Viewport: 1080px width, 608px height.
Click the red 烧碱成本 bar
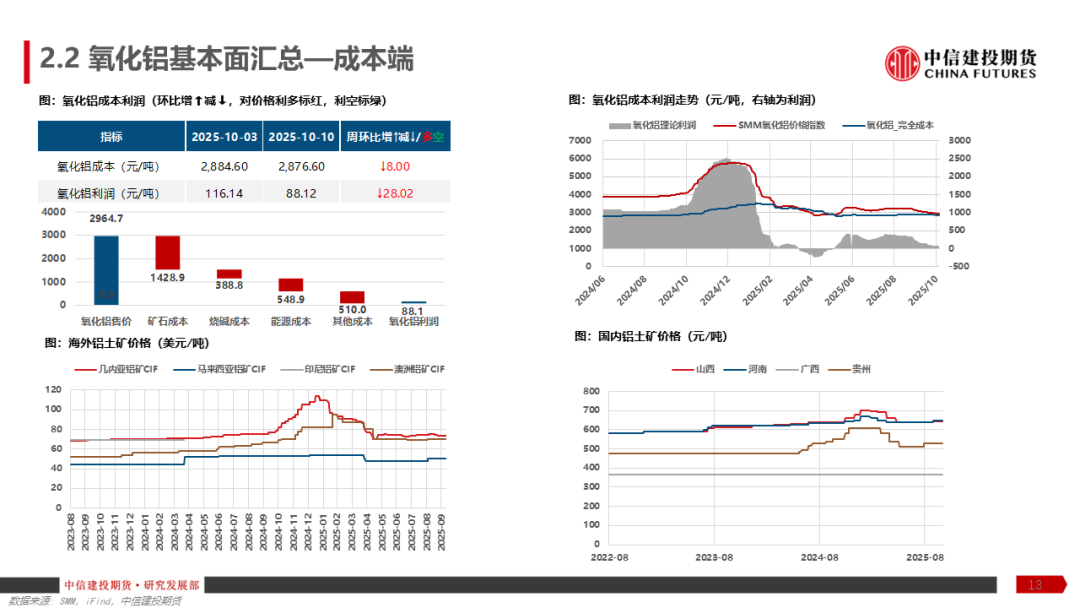coord(229,274)
